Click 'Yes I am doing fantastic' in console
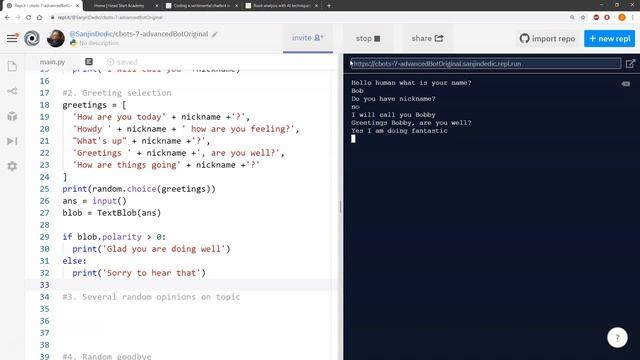The width and height of the screenshot is (640, 360). pyautogui.click(x=400, y=131)
